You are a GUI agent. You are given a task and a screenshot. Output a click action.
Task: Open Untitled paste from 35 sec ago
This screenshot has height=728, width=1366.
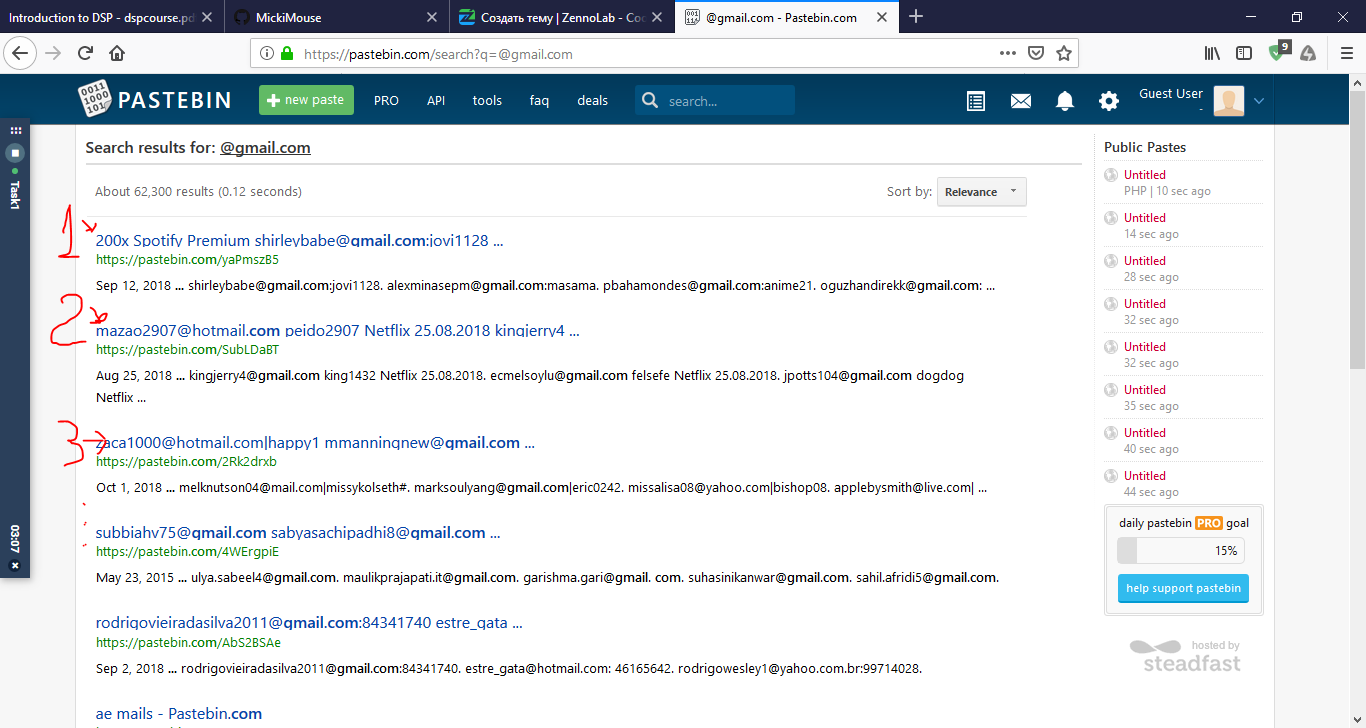click(x=1144, y=390)
